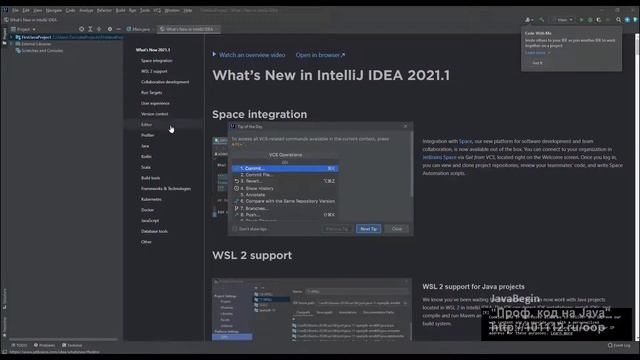Expand the FirstJavaProject tree node
The height and width of the screenshot is (360, 640).
click(x=11, y=37)
